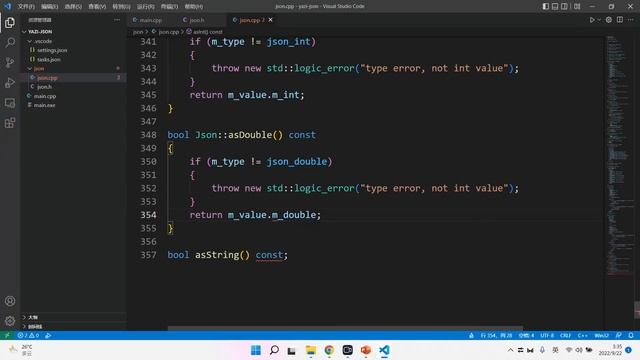Show errors and warnings in status bar
Screen dimensions: 640x360
(x=28, y=335)
